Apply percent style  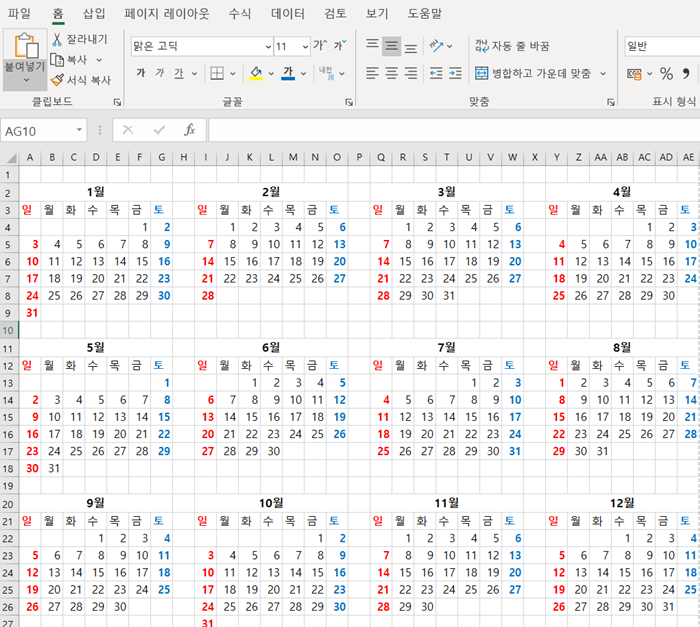(666, 74)
